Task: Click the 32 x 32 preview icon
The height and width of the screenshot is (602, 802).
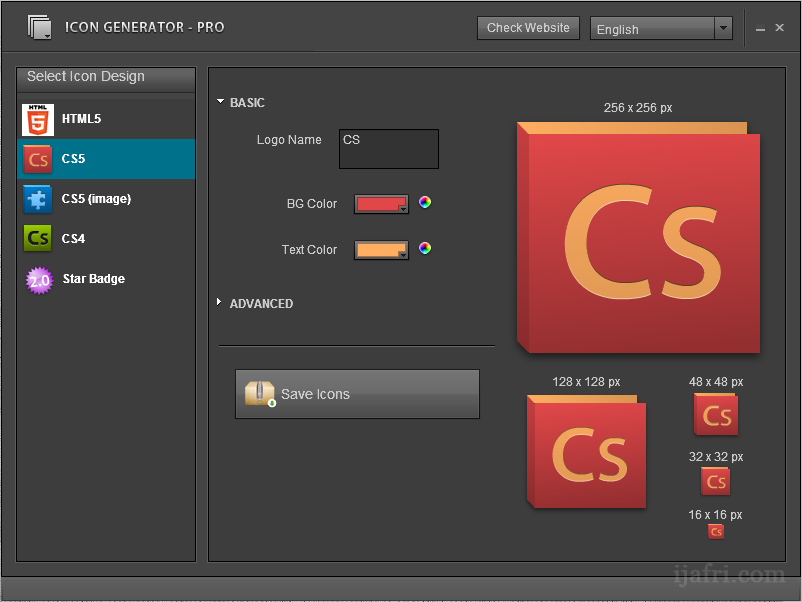Action: 716,481
